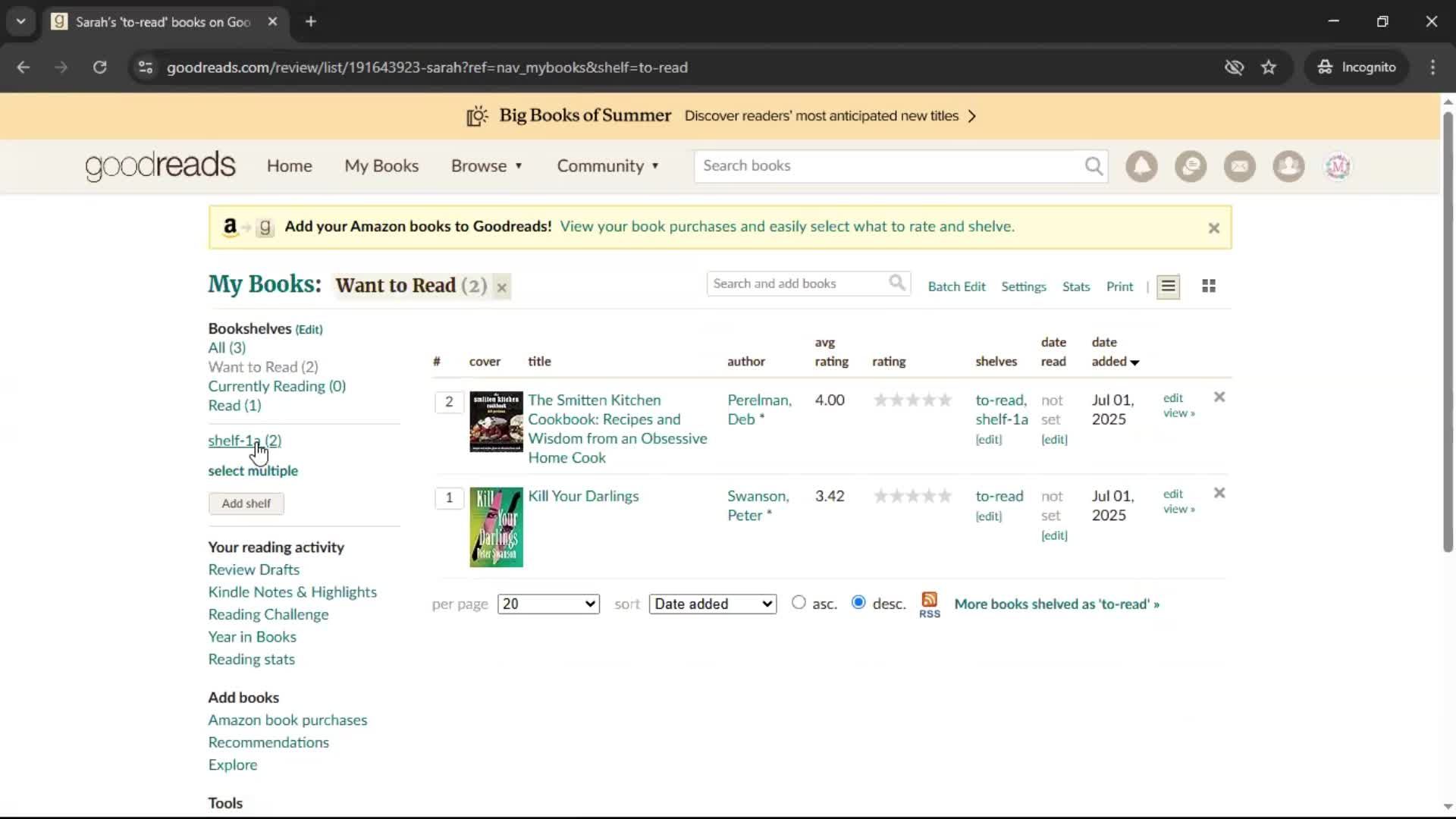Remove the Want to Read shelf filter
Image resolution: width=1456 pixels, height=819 pixels.
pos(501,287)
